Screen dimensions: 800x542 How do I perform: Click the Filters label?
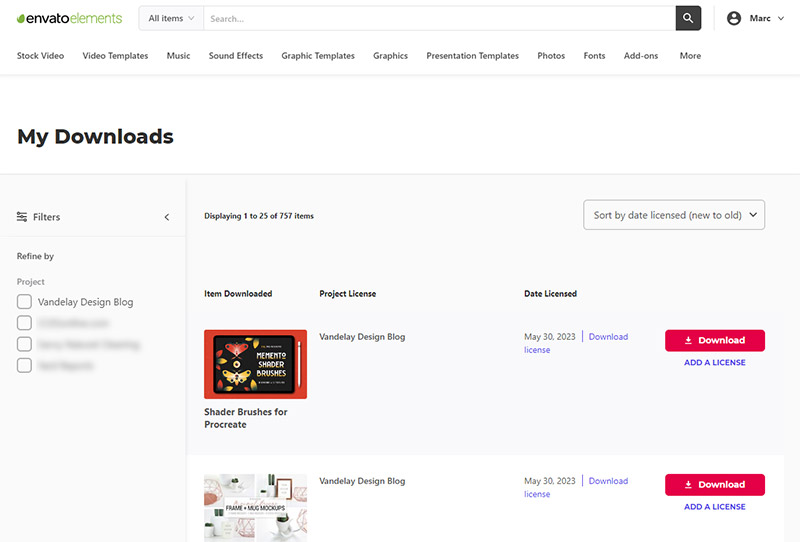(x=46, y=217)
